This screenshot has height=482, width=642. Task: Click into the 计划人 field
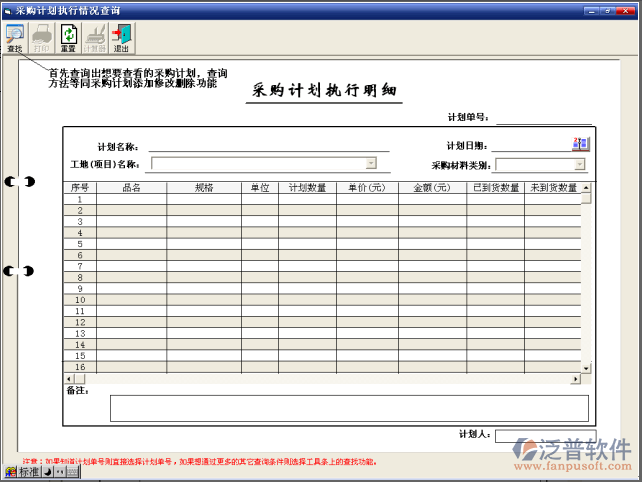(545, 436)
